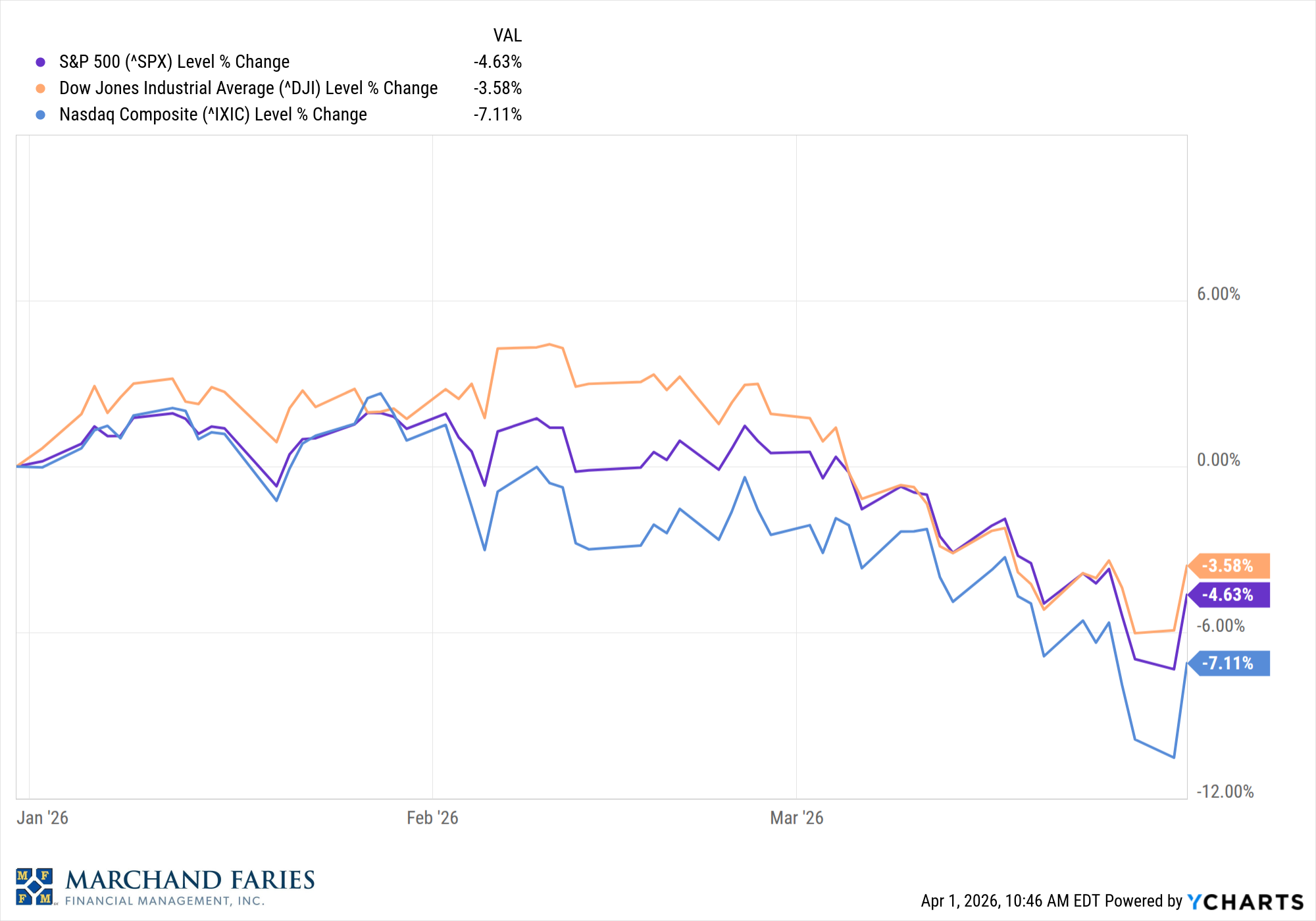Select the S&P 500 (^SPX) legend label
The image size is (1316, 921).
174,62
